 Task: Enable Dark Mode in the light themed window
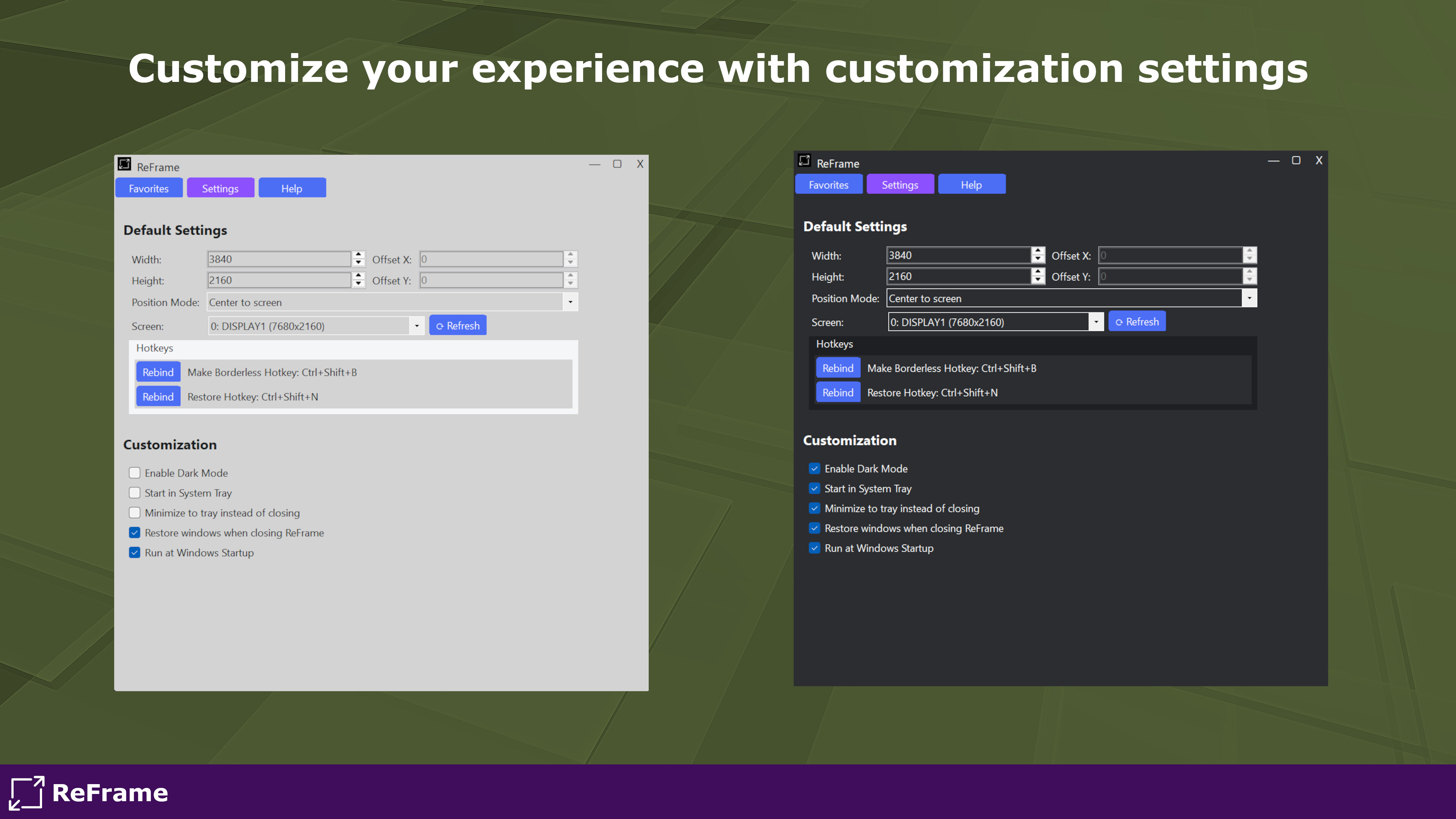coord(135,472)
